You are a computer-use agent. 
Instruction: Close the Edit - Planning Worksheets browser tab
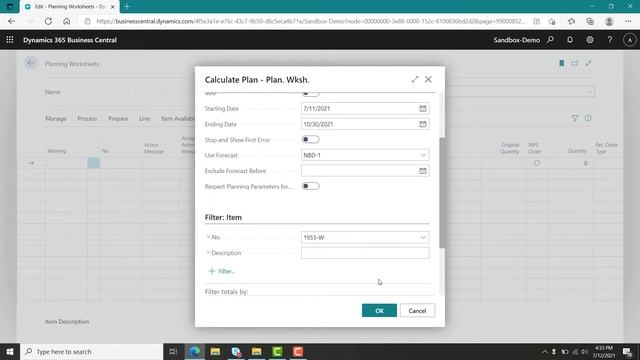(x=113, y=7)
